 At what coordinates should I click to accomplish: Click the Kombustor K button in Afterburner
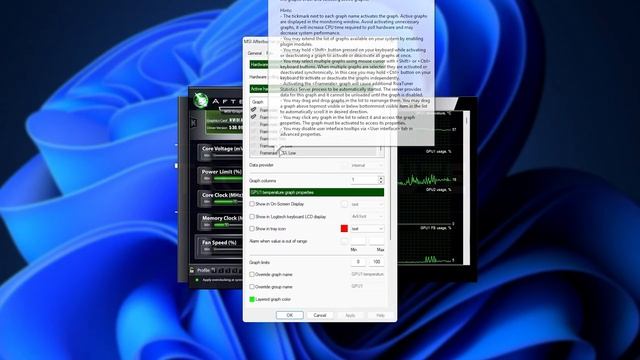(193, 122)
